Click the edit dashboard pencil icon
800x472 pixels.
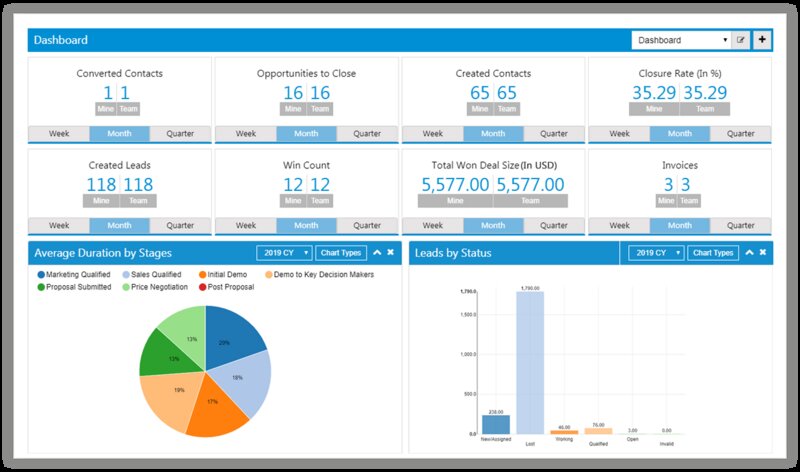tap(741, 40)
